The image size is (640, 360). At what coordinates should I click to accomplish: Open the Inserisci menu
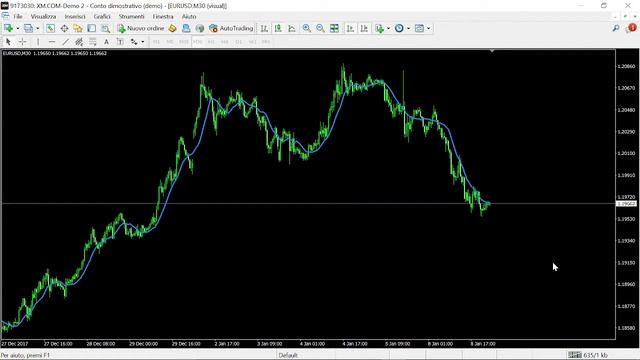75,16
